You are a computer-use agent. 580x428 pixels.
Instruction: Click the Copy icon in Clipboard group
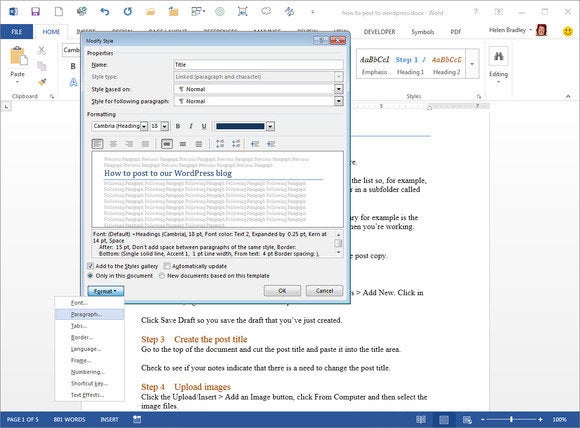click(x=42, y=66)
